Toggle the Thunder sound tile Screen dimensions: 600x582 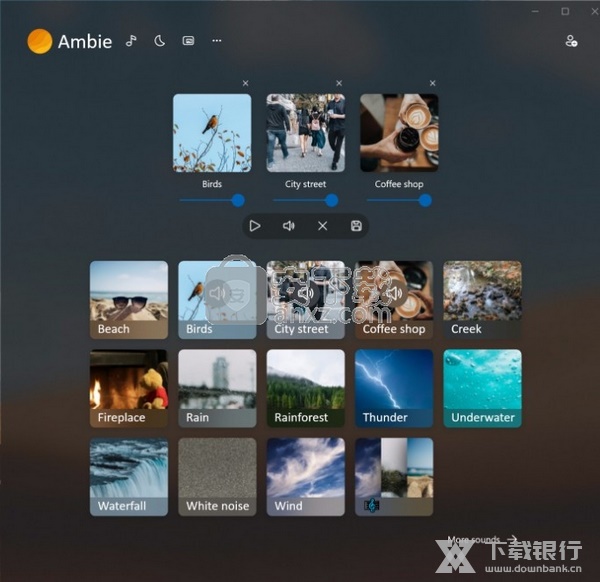[x=394, y=388]
